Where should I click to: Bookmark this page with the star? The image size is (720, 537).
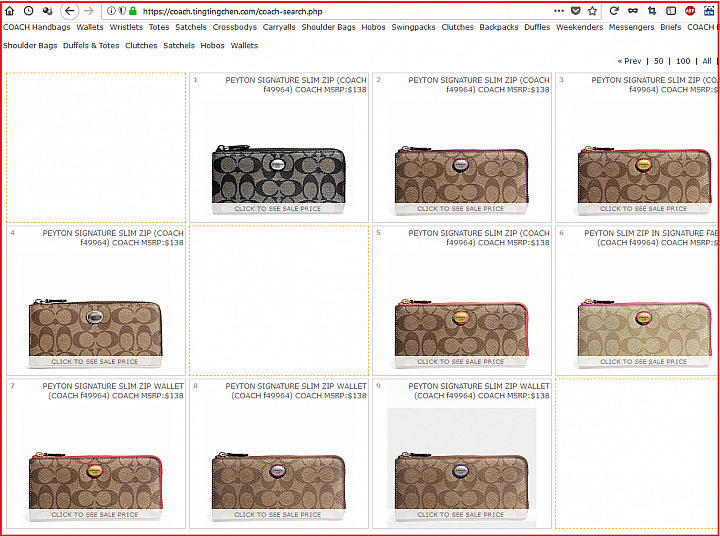592,11
